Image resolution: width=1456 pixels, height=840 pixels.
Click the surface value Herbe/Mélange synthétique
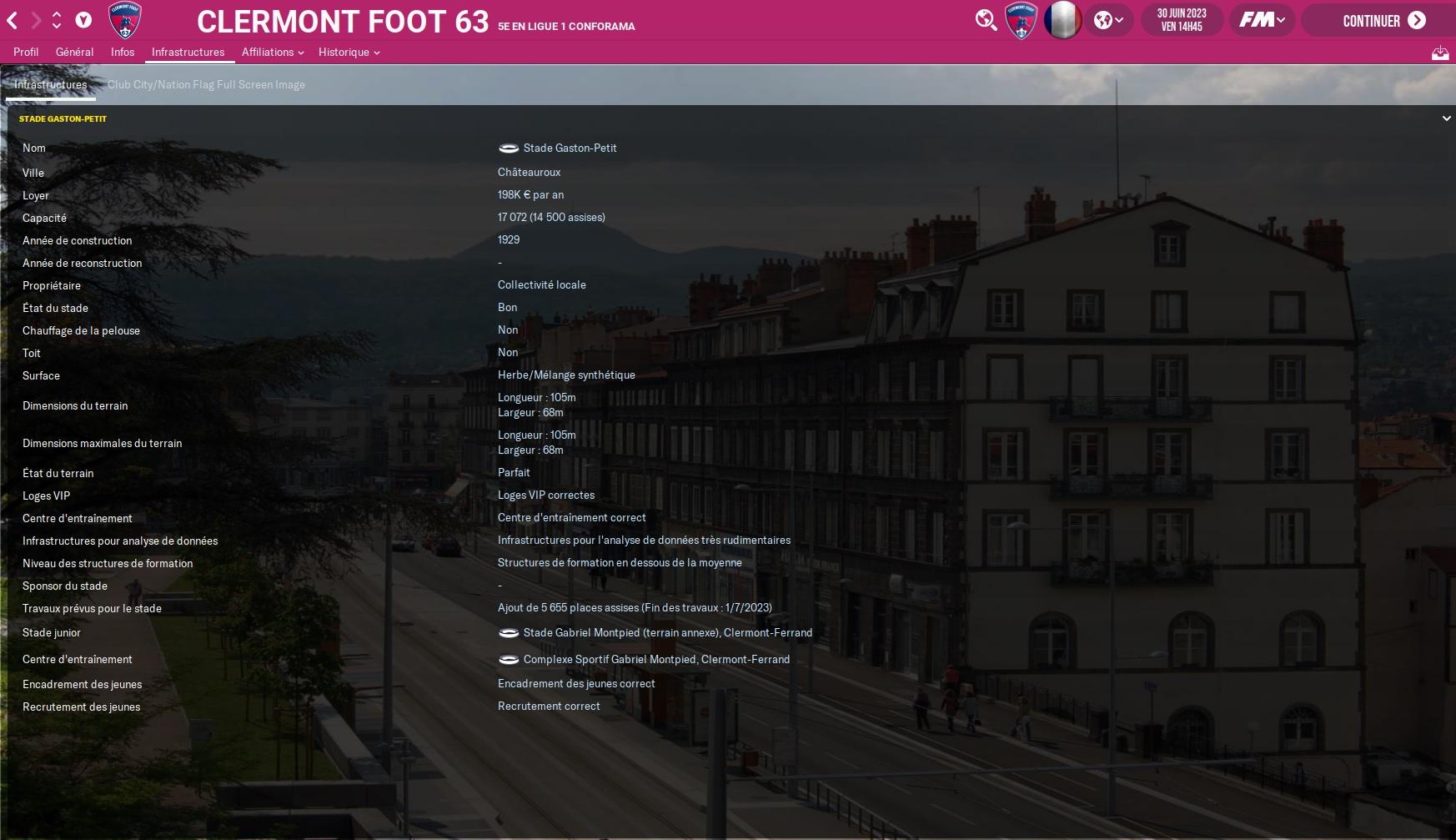coord(566,375)
